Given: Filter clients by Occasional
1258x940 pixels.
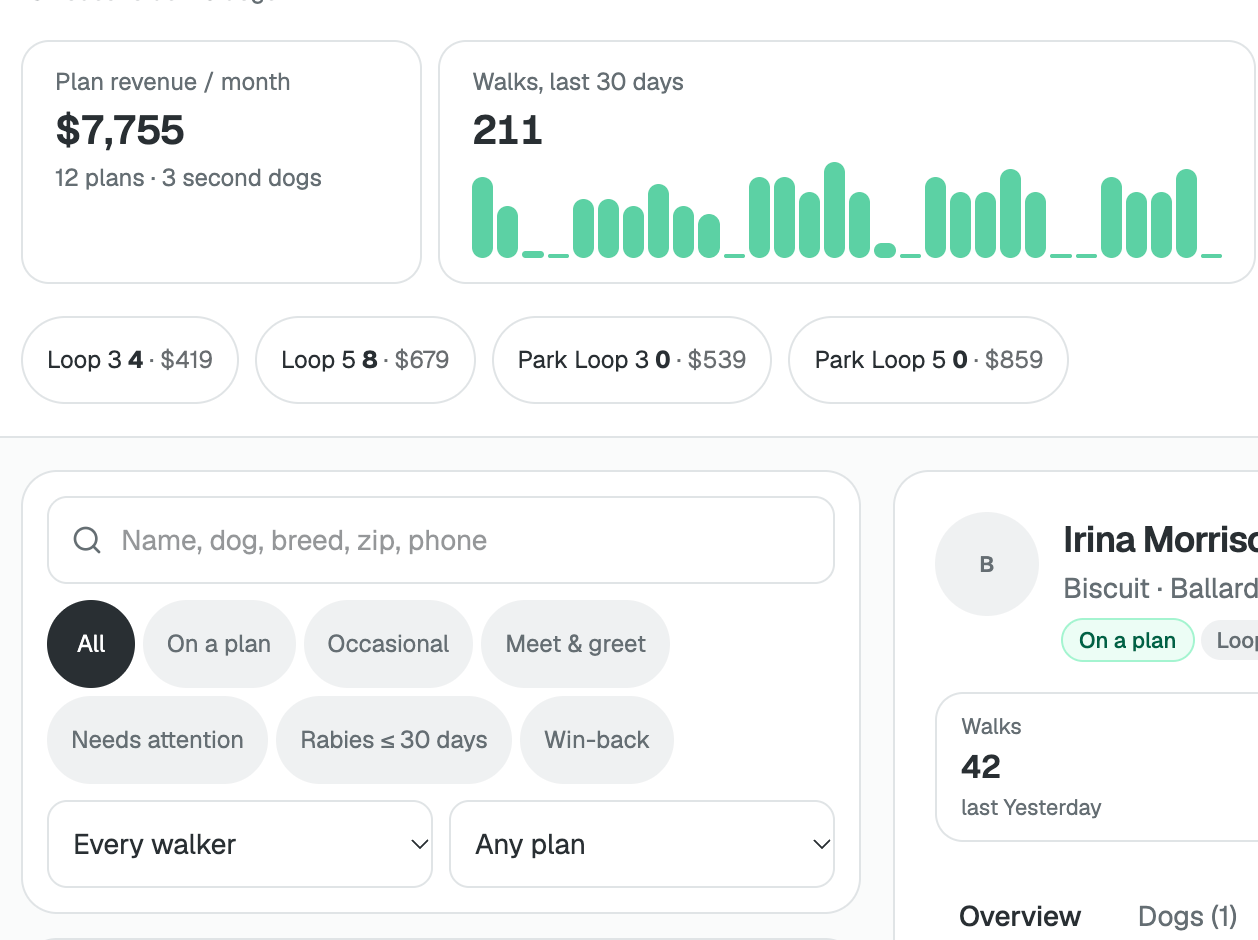Looking at the screenshot, I should click(x=388, y=644).
